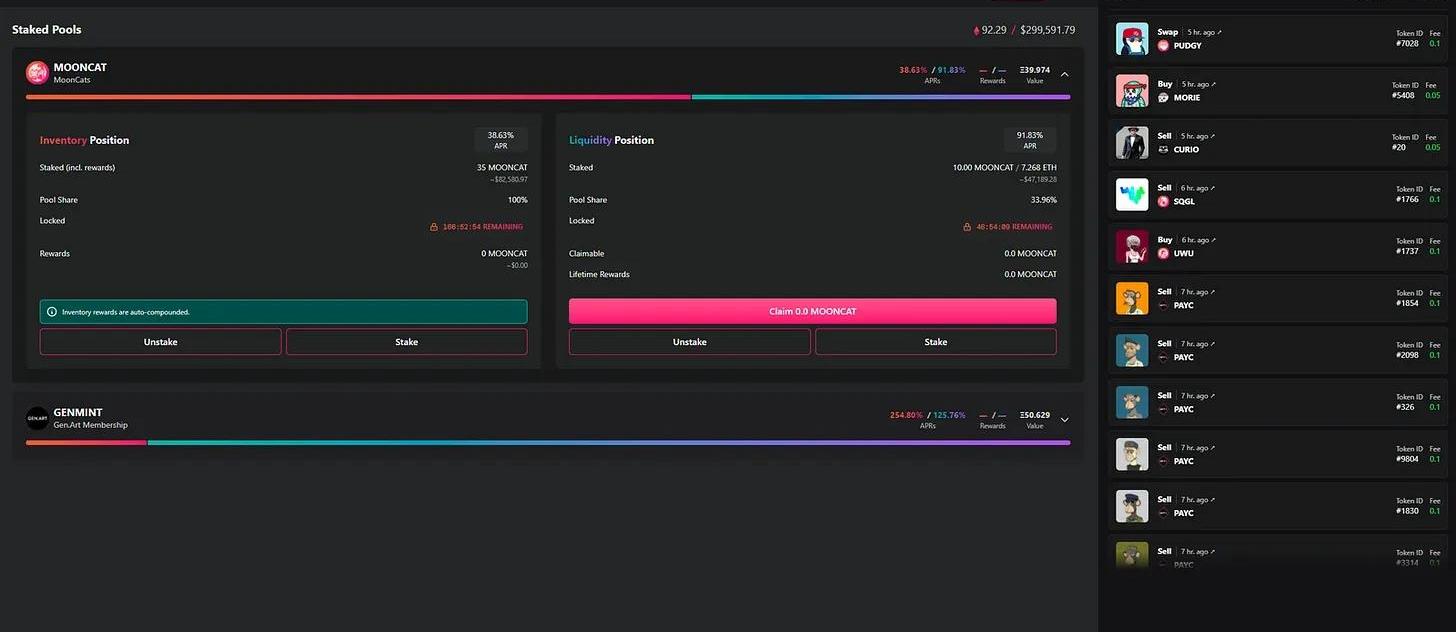The width and height of the screenshot is (1456, 632).
Task: Expand the GENMINT staked pool
Action: tap(1064, 420)
